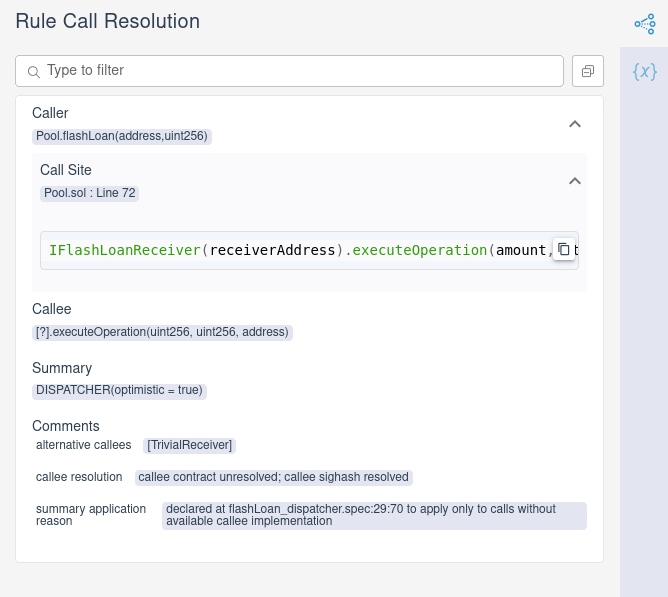Click the IFlashLoanReceiver code line
The height and width of the screenshot is (597, 668).
(x=290, y=250)
